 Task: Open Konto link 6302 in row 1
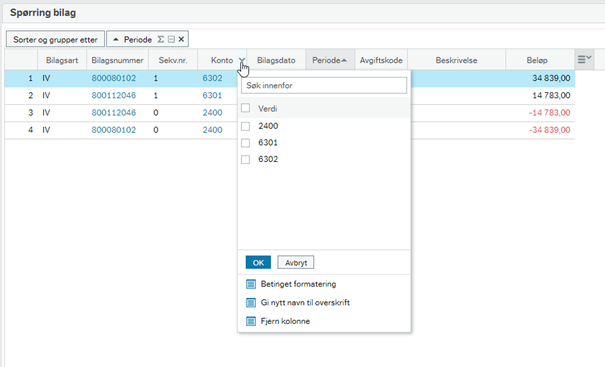pos(212,78)
